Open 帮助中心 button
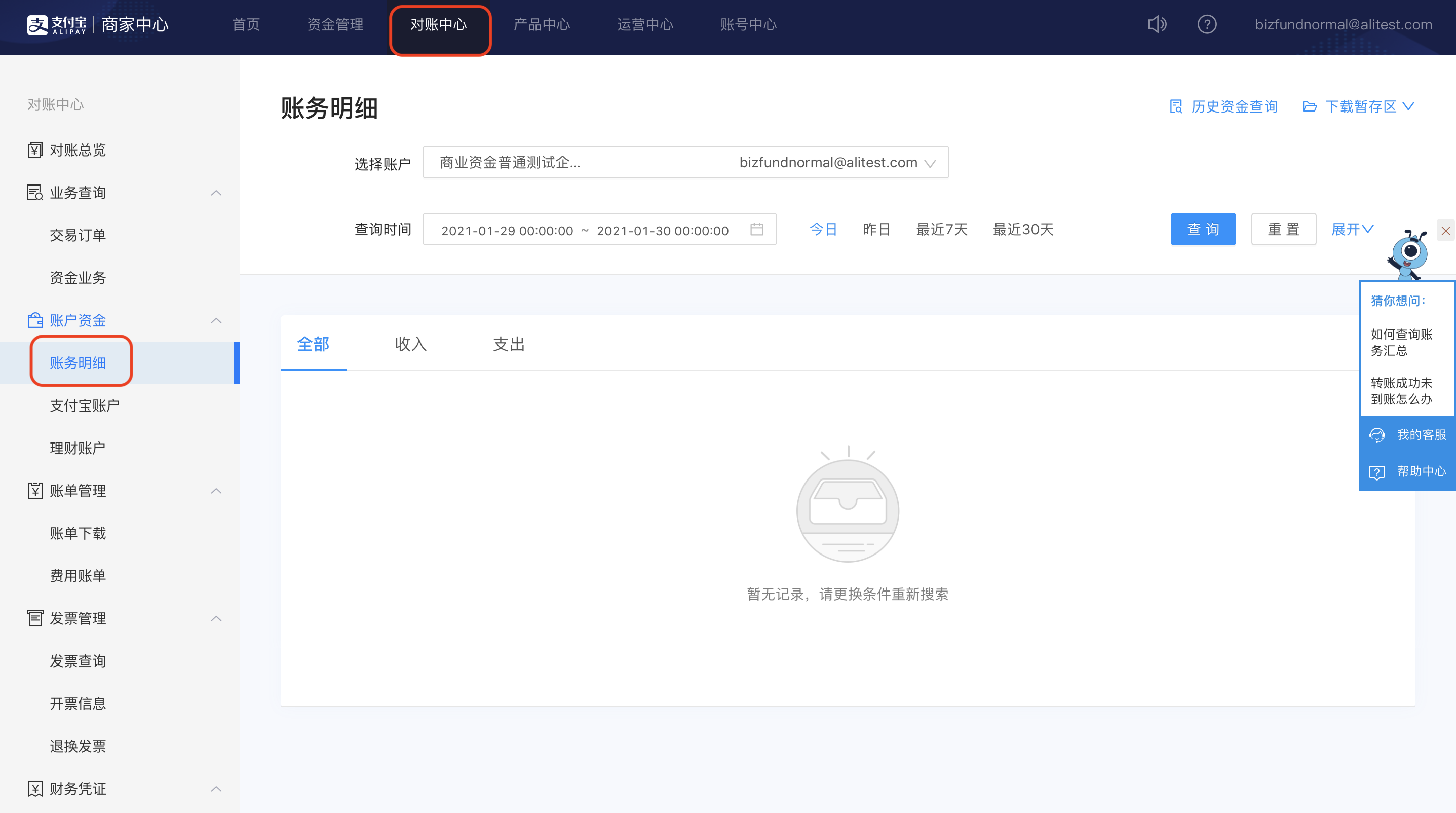The width and height of the screenshot is (1456, 813). point(1407,471)
